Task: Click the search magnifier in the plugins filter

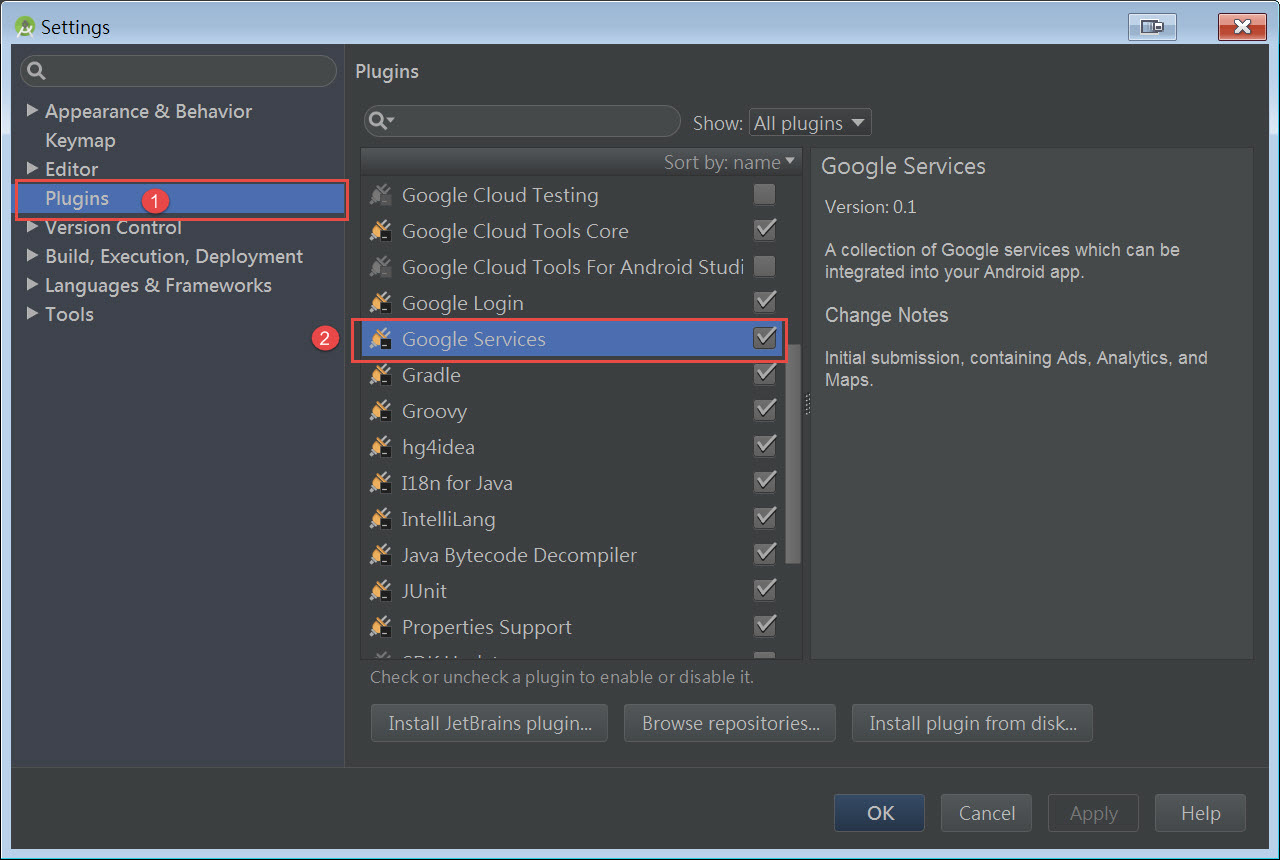Action: click(380, 121)
